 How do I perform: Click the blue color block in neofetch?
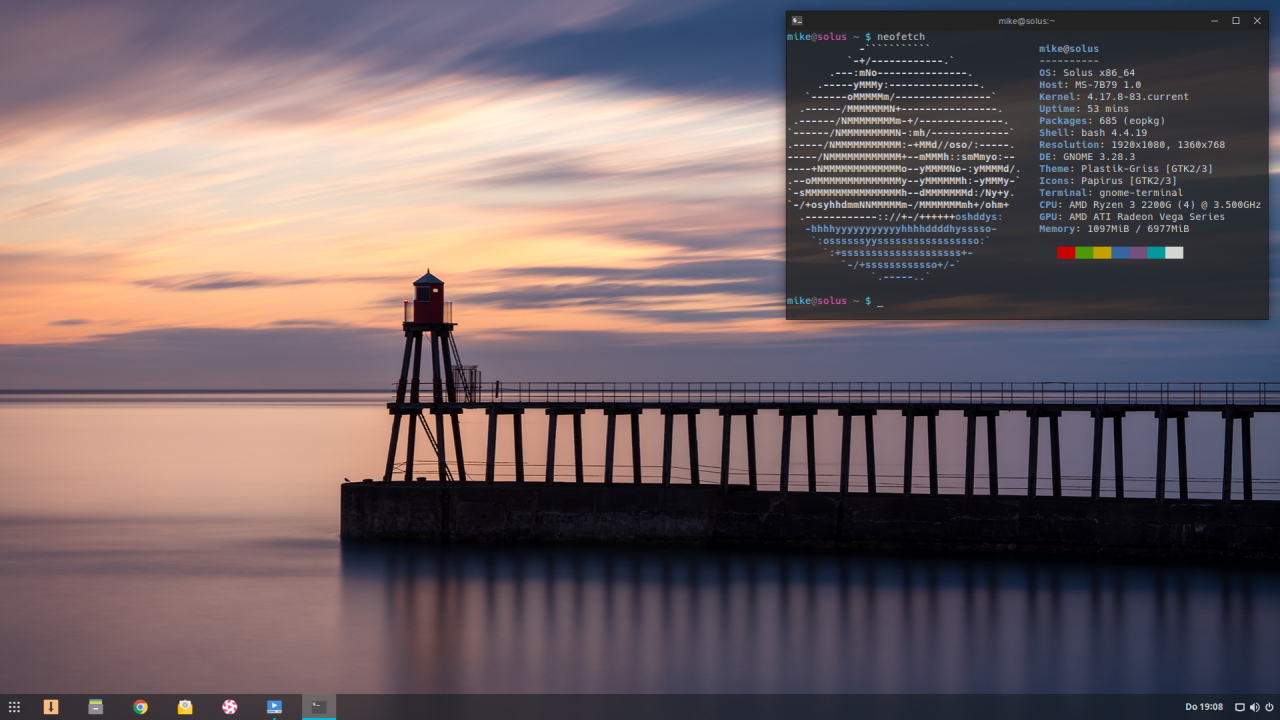(x=1120, y=253)
